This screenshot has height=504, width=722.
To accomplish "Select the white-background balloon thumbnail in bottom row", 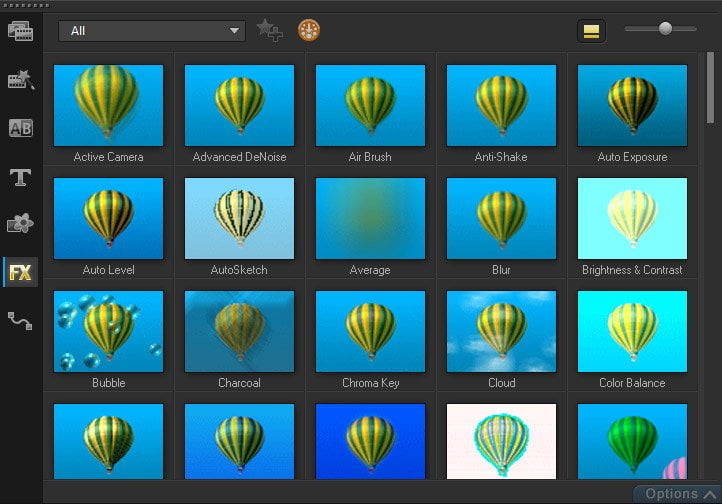I will [501, 441].
